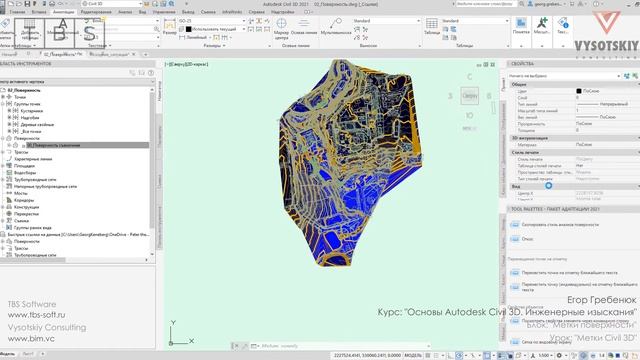The image size is (640, 360).
Task: Select Характерные линии in the tree
Action: (33, 159)
